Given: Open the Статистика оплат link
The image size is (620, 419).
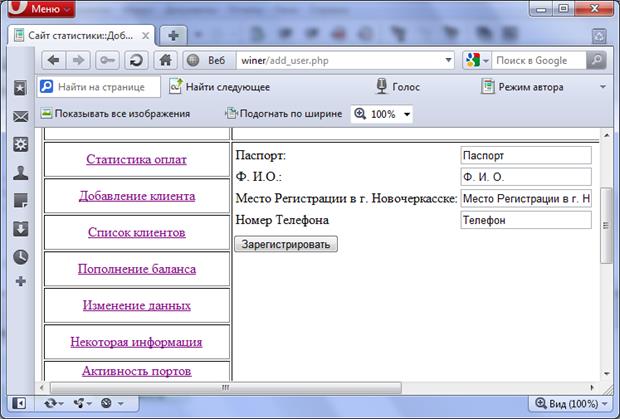Looking at the screenshot, I should point(136,159).
